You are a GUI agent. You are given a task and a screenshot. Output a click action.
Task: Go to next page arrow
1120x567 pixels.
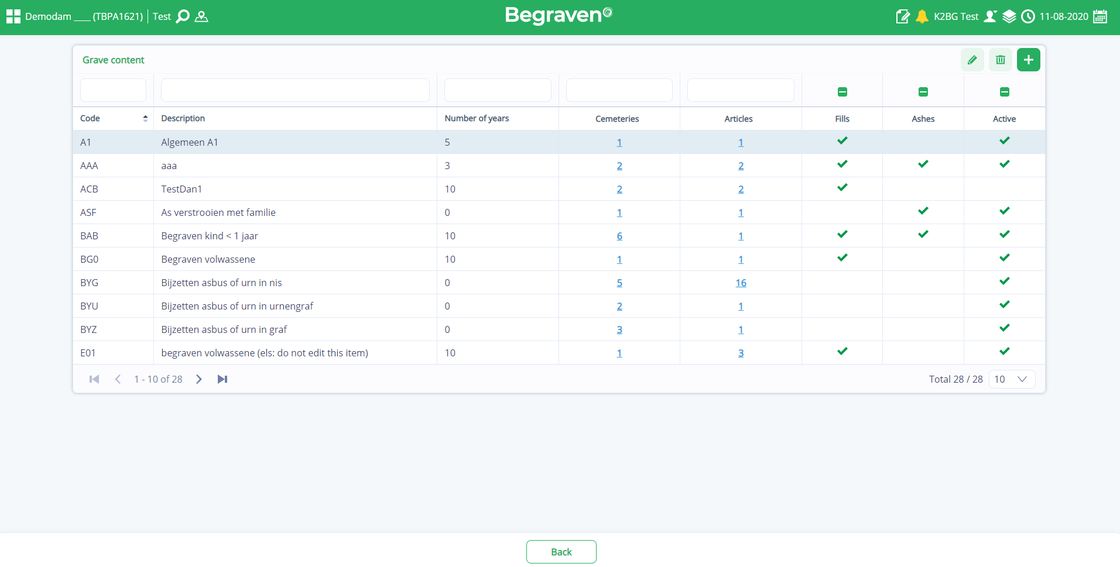pyautogui.click(x=199, y=379)
